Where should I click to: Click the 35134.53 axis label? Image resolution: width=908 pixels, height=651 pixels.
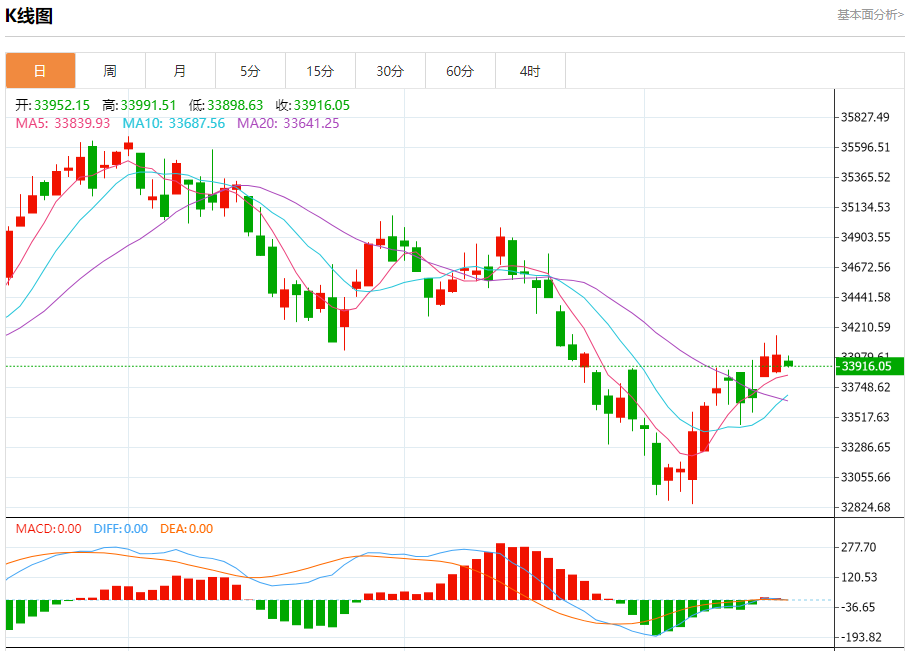click(865, 207)
